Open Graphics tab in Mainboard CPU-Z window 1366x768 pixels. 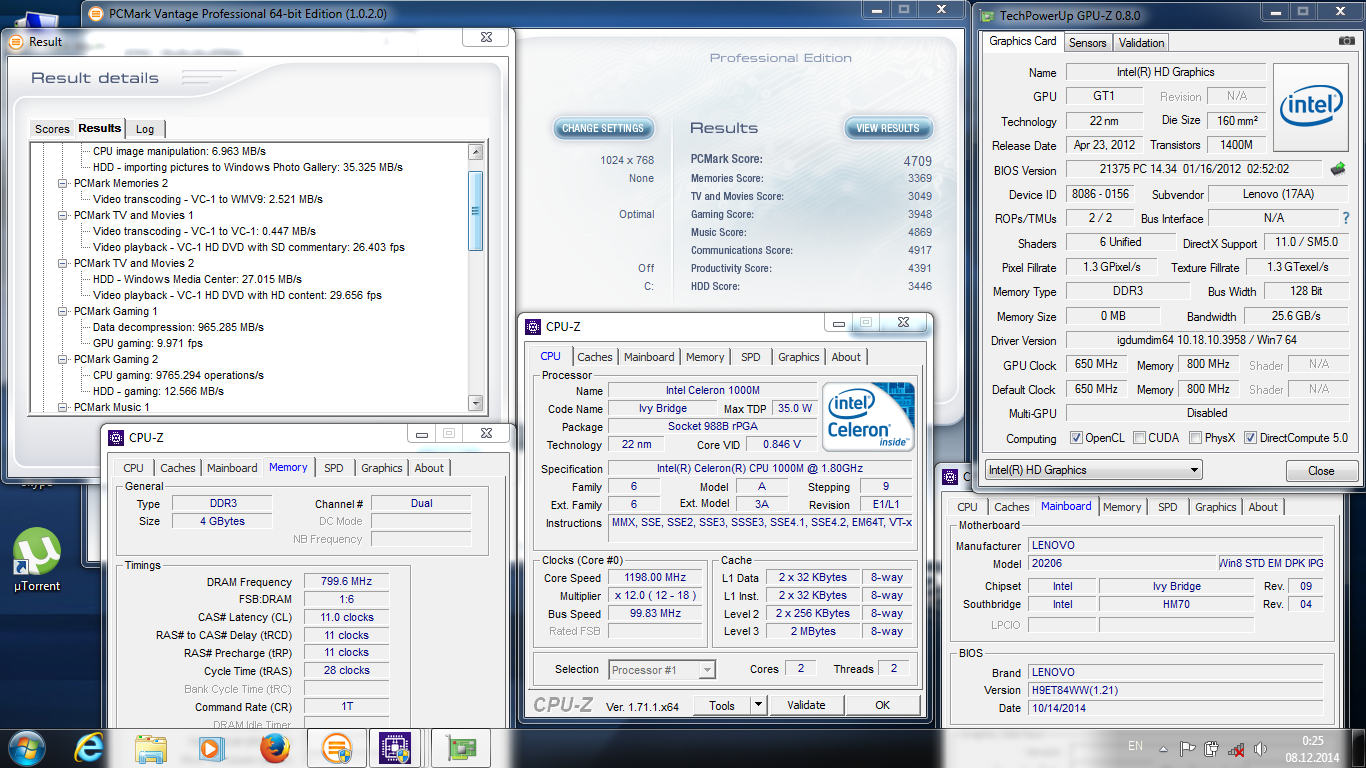click(x=1216, y=507)
